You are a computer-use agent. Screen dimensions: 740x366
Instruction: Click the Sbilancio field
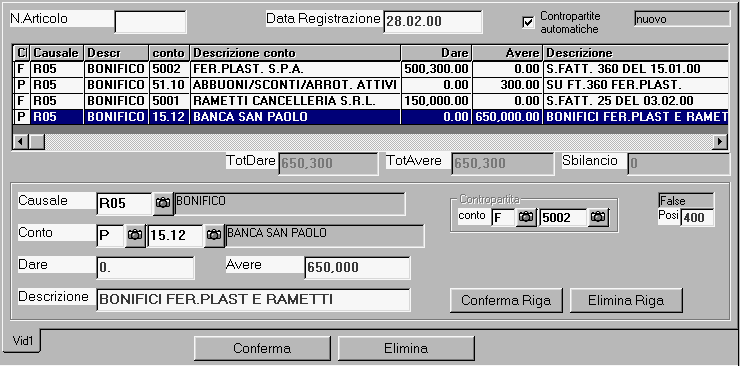click(x=679, y=163)
